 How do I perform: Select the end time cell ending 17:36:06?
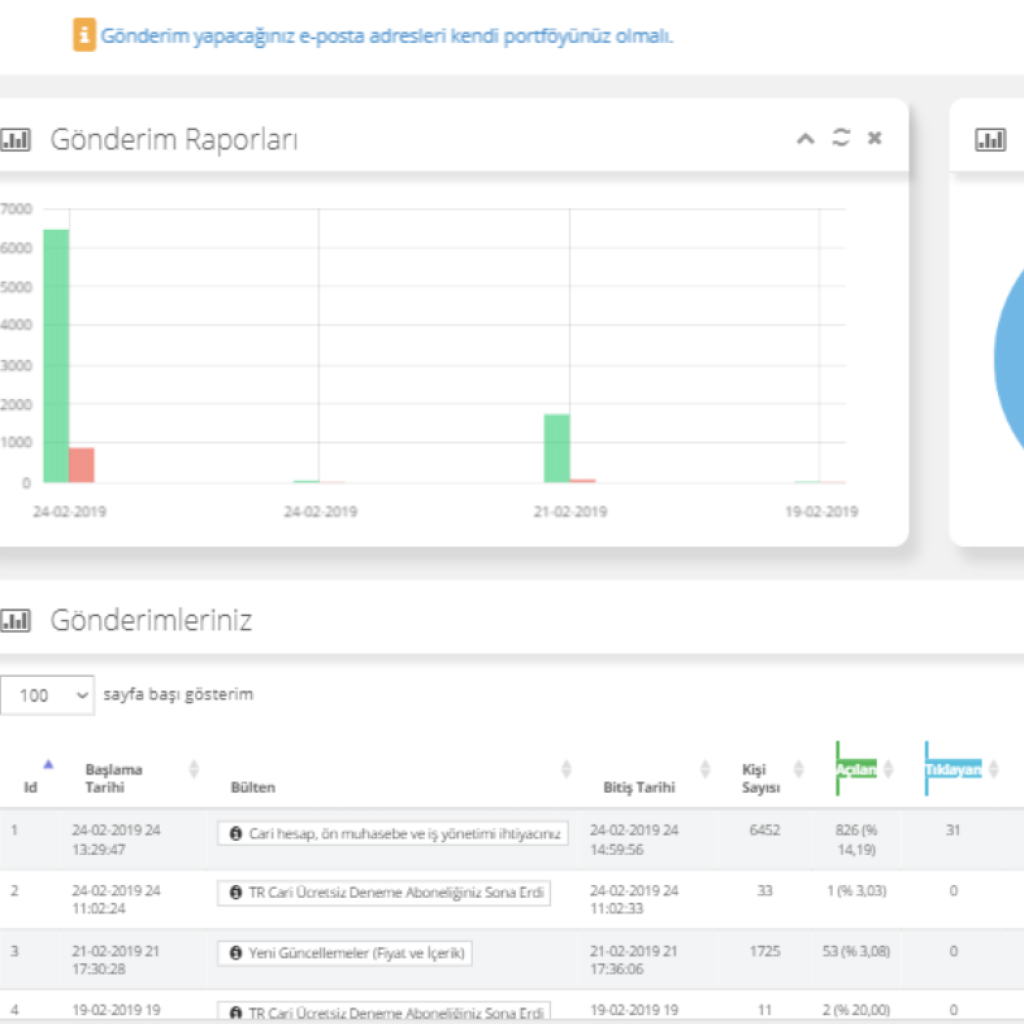[633, 960]
